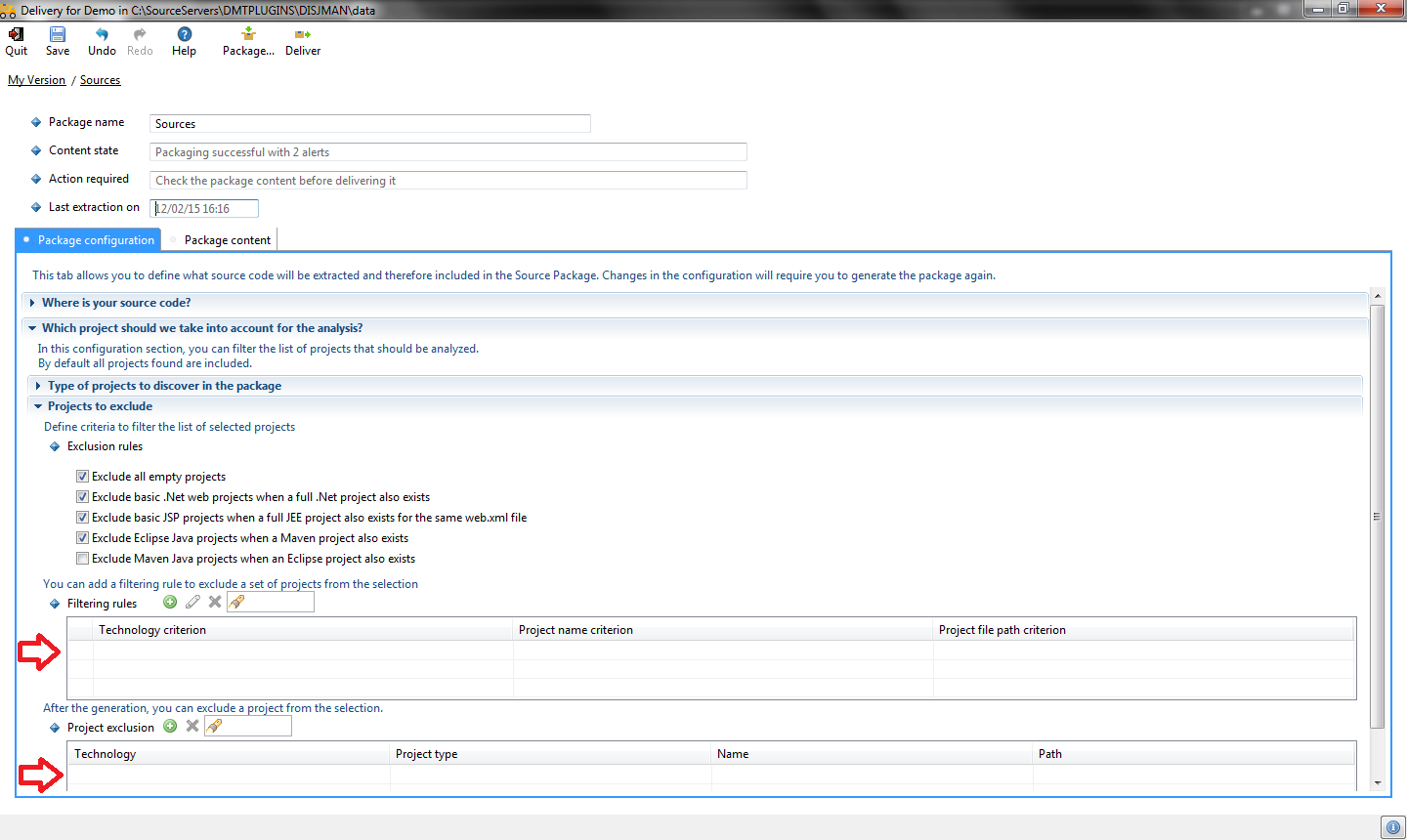Image resolution: width=1407 pixels, height=840 pixels.
Task: Go to My Version breadcrumb link
Action: (x=36, y=80)
